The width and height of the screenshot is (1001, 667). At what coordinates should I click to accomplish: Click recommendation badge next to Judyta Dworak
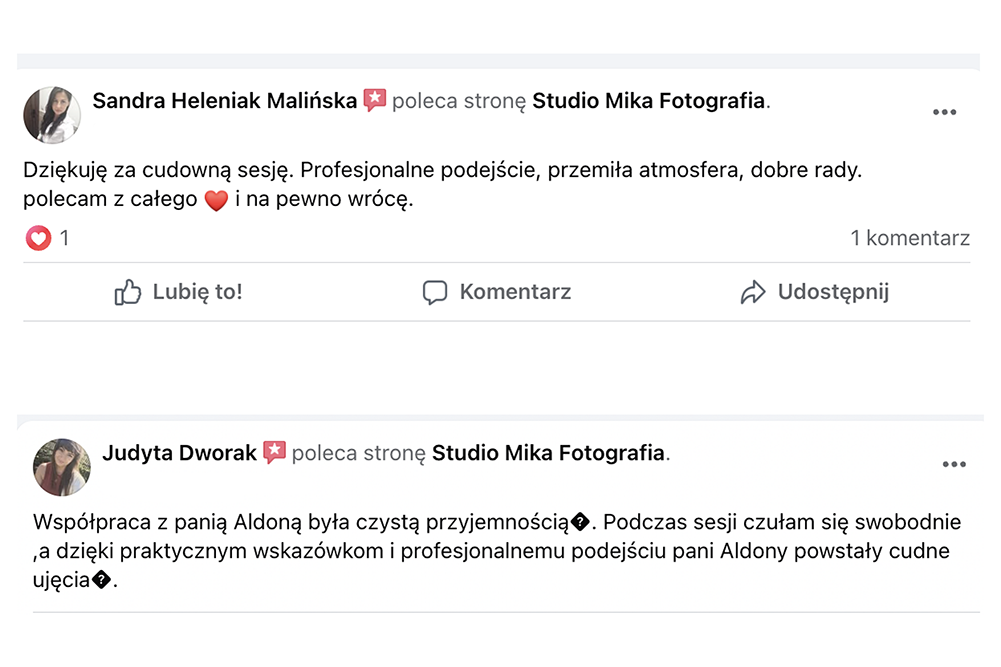(275, 452)
